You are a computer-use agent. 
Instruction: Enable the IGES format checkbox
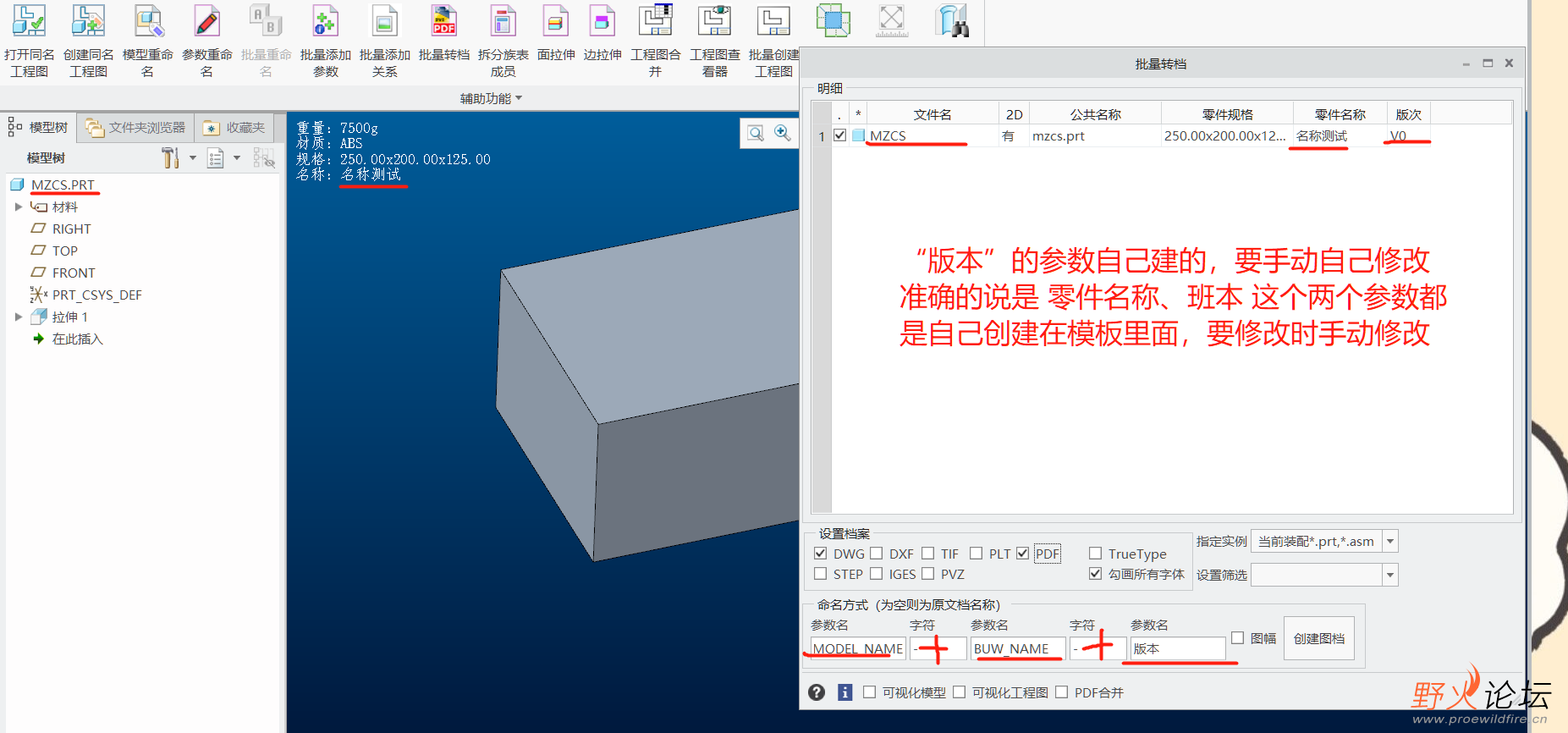pos(877,574)
